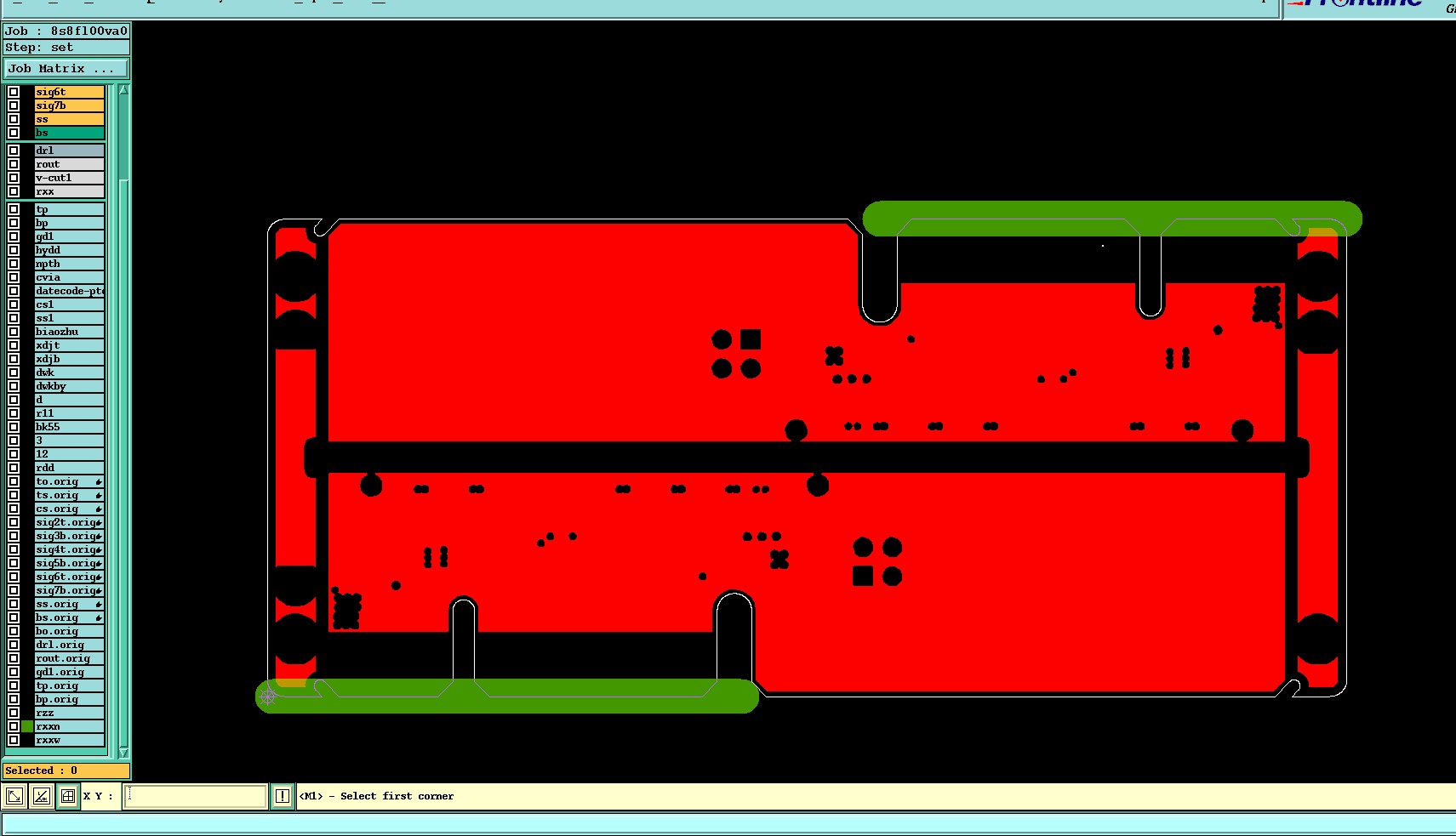This screenshot has height=836, width=1456.
Task: Toggle the drl layer display checkbox
Action: coord(14,151)
